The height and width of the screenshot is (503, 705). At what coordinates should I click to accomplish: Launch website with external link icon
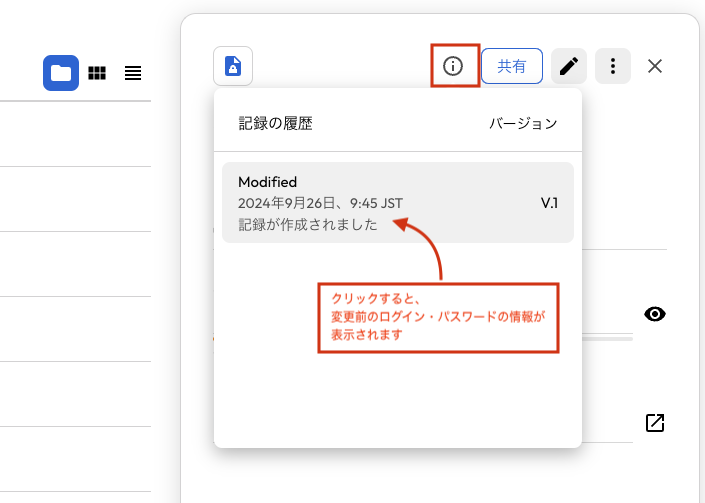[655, 423]
